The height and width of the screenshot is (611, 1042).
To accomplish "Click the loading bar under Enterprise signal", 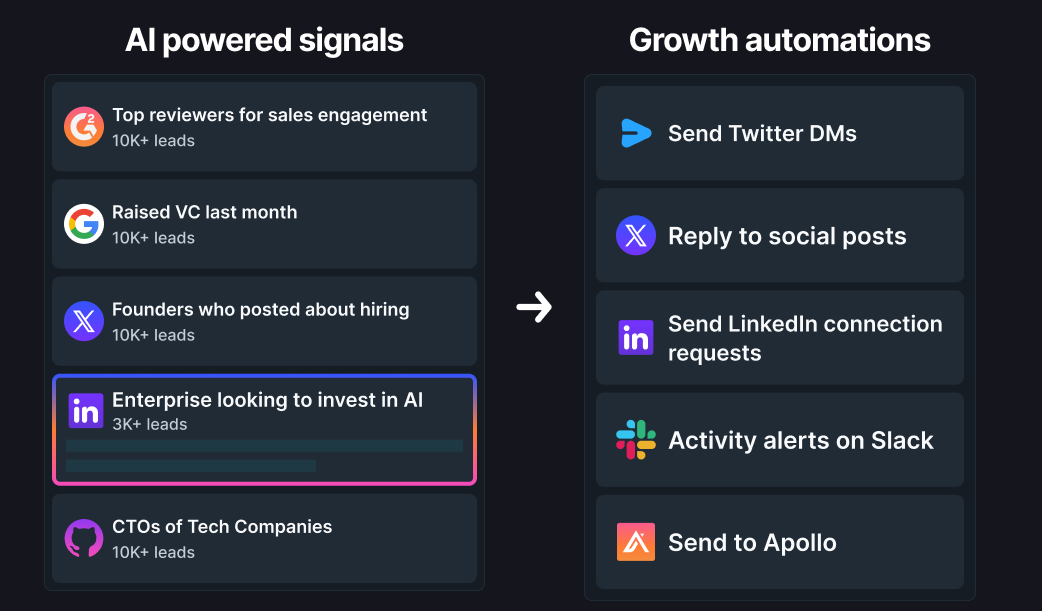I will click(x=264, y=446).
